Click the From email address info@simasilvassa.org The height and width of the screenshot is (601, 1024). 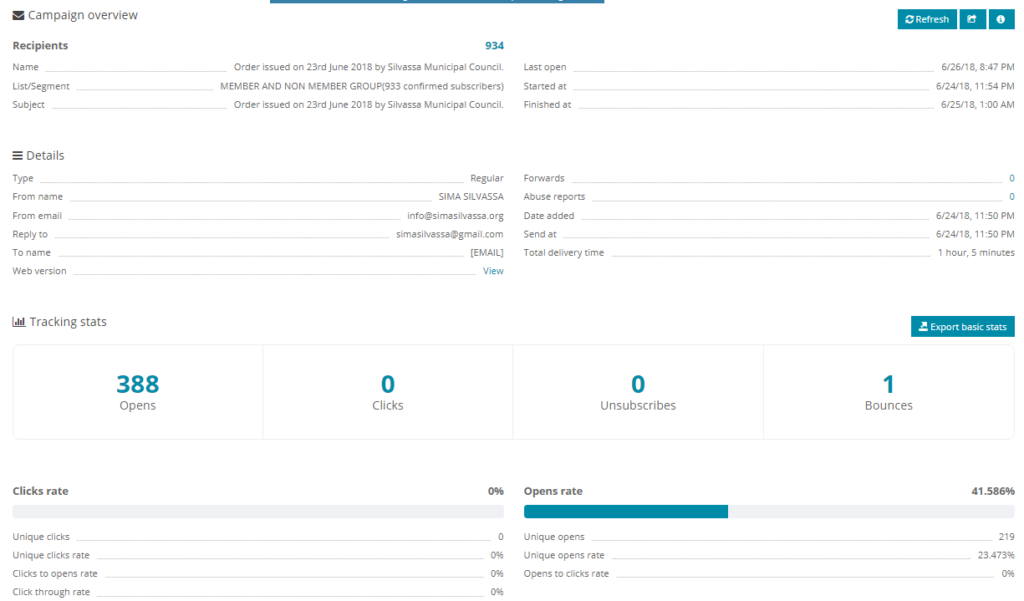[x=455, y=216]
